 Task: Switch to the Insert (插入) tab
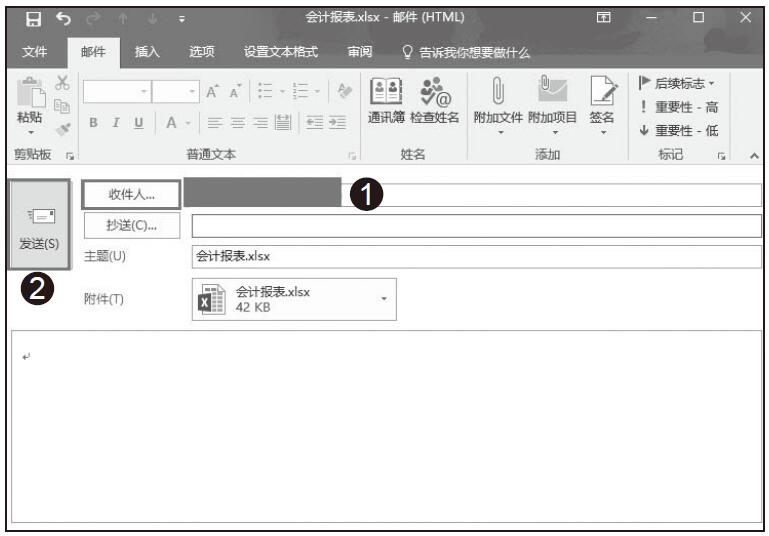[148, 52]
